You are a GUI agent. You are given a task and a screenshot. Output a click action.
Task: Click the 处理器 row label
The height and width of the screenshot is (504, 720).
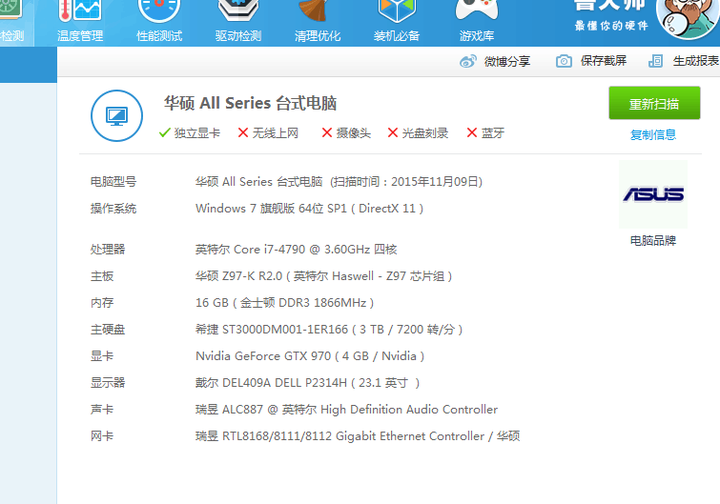coord(107,249)
